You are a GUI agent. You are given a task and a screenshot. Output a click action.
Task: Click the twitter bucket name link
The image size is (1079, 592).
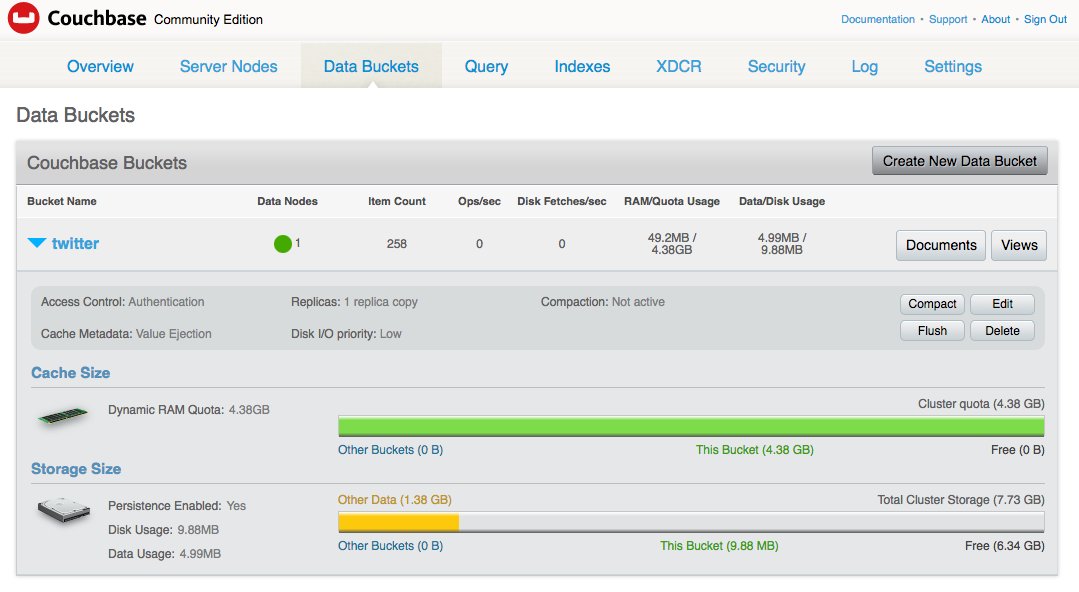coord(76,243)
